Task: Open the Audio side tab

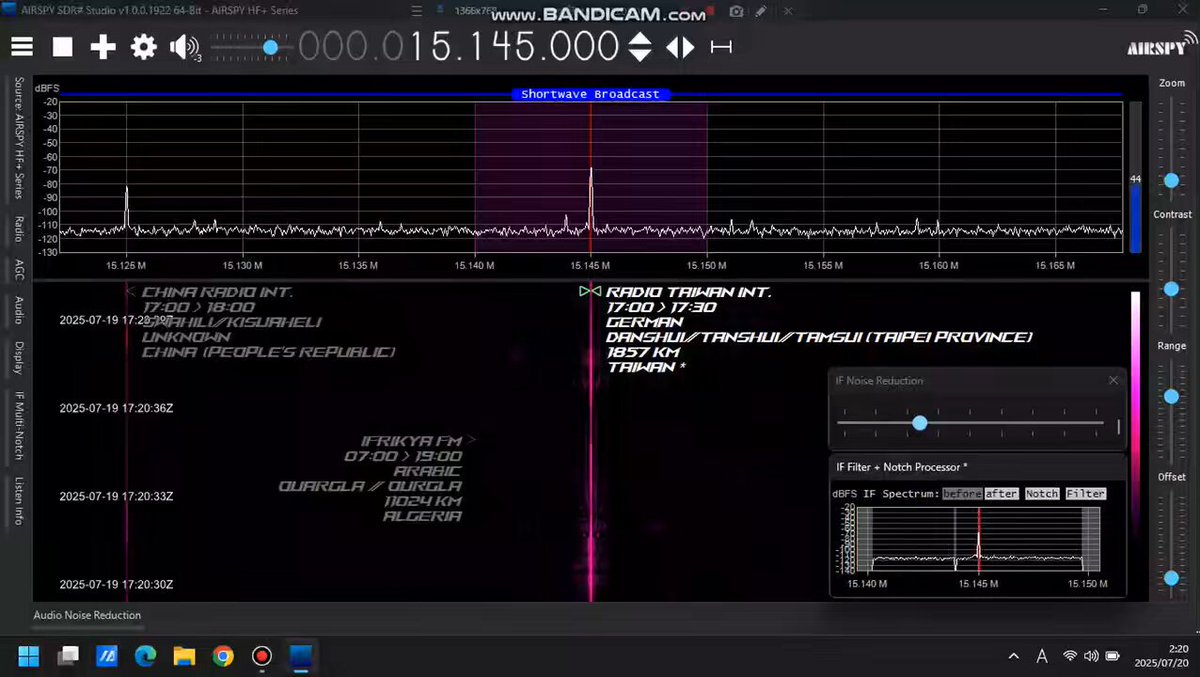Action: pyautogui.click(x=18, y=310)
